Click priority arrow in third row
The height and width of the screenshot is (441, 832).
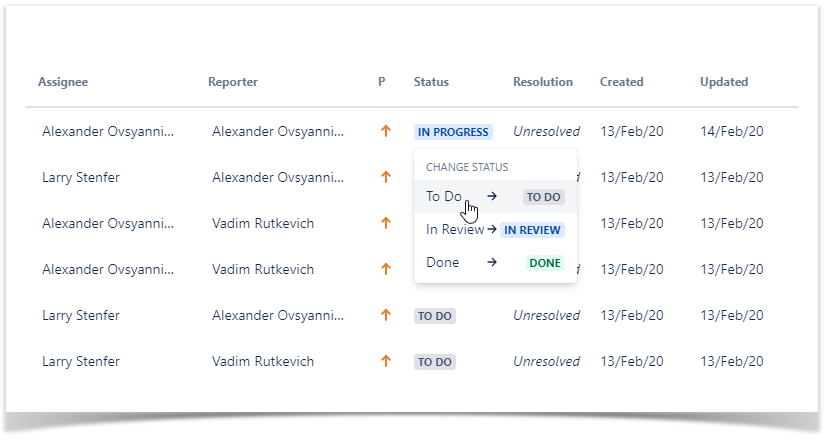pos(385,223)
